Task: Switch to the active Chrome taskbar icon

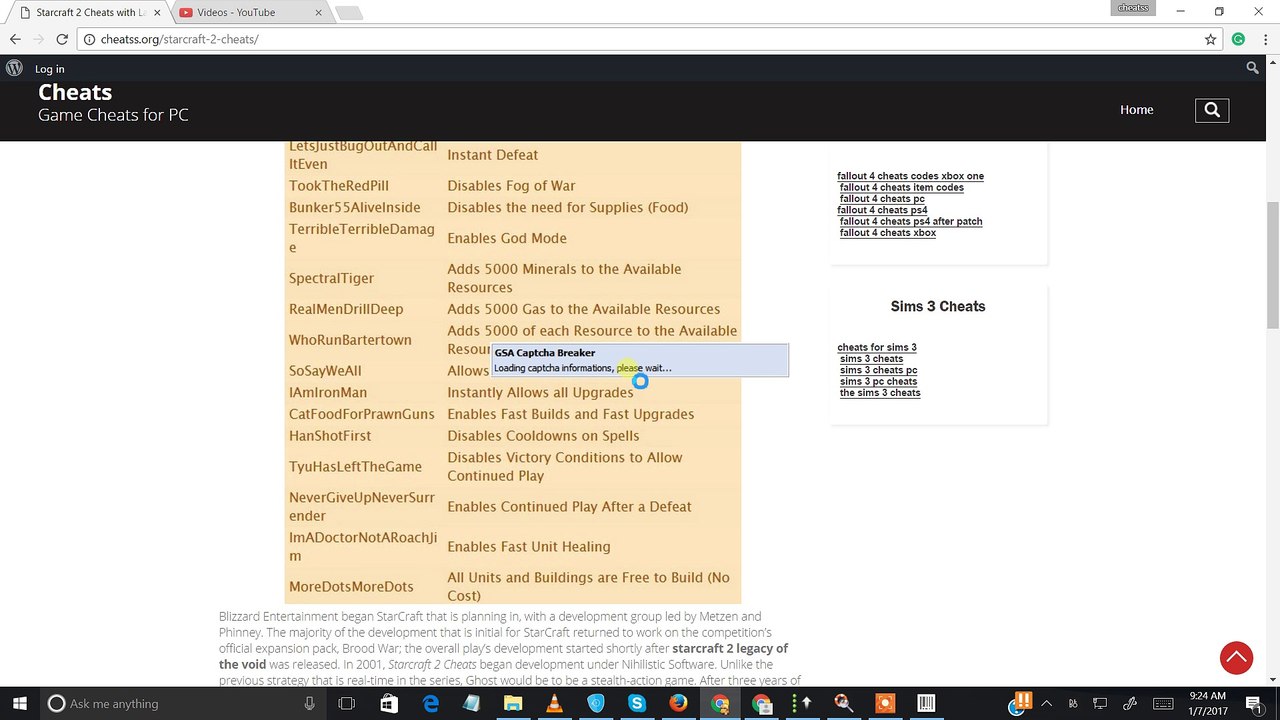Action: click(x=720, y=703)
